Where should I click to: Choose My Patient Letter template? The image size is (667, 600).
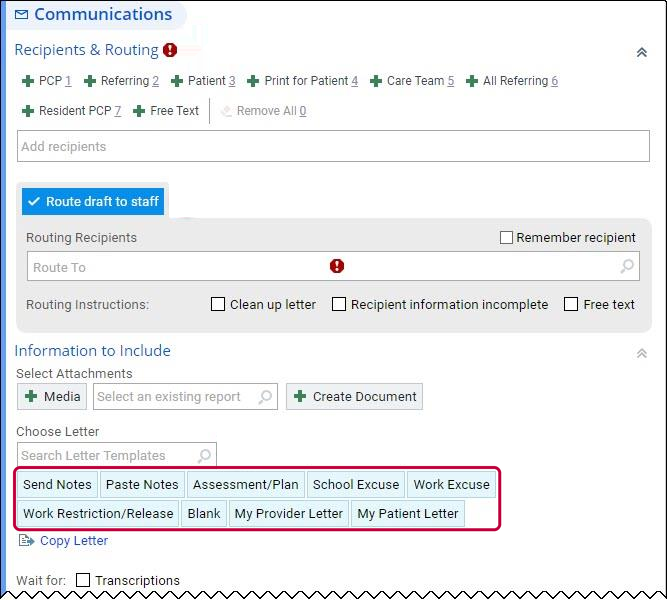[x=408, y=514]
